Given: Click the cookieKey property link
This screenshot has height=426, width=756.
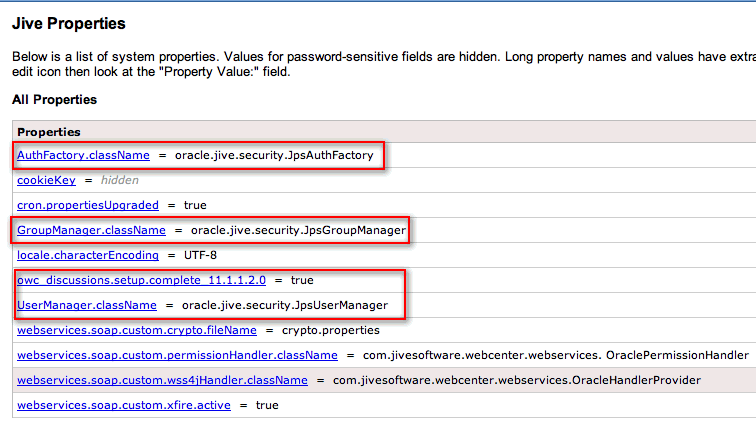Looking at the screenshot, I should (x=46, y=180).
